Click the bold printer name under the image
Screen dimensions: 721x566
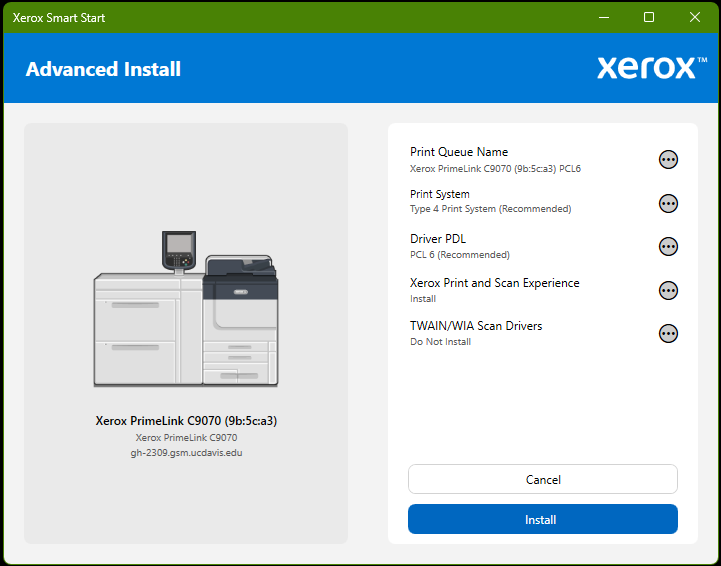coord(186,421)
